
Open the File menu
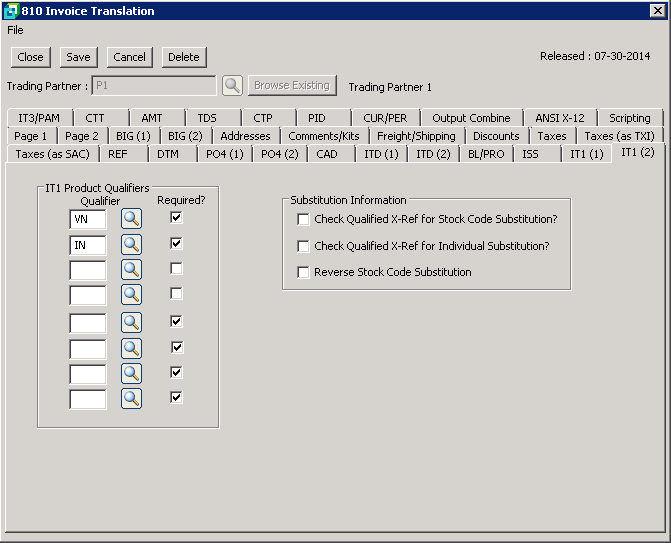[15, 30]
